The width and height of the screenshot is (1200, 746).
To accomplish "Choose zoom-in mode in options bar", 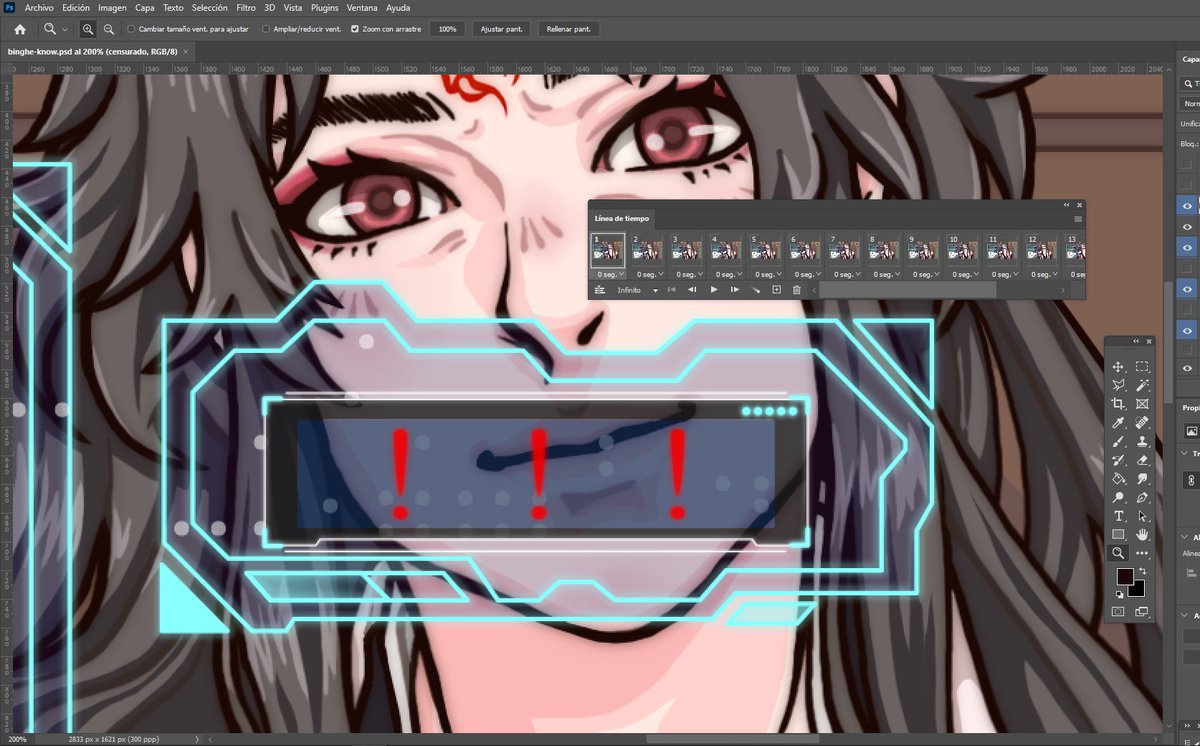I will 88,29.
